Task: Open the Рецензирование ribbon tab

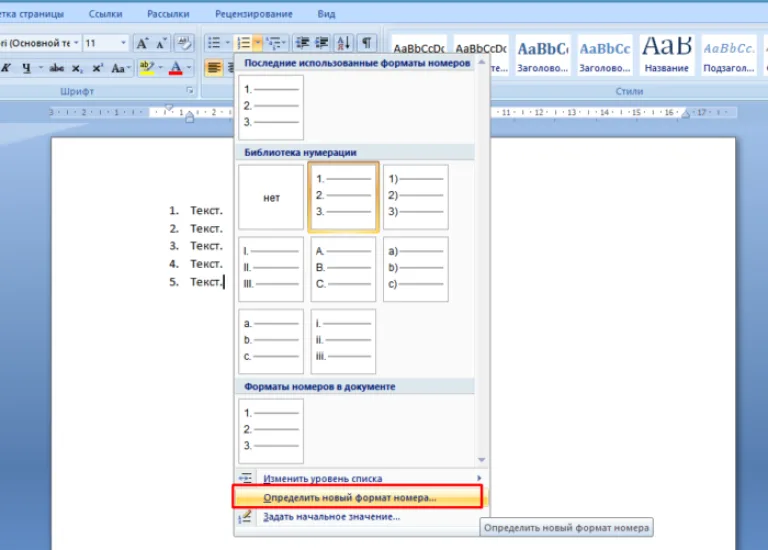Action: 254,14
